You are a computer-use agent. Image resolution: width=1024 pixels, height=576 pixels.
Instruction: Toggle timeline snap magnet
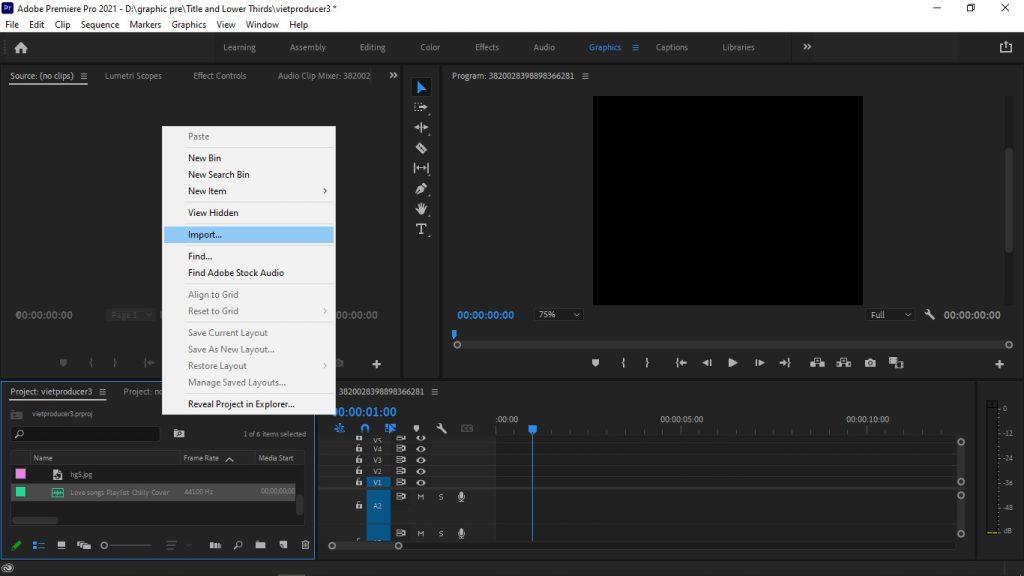point(365,429)
